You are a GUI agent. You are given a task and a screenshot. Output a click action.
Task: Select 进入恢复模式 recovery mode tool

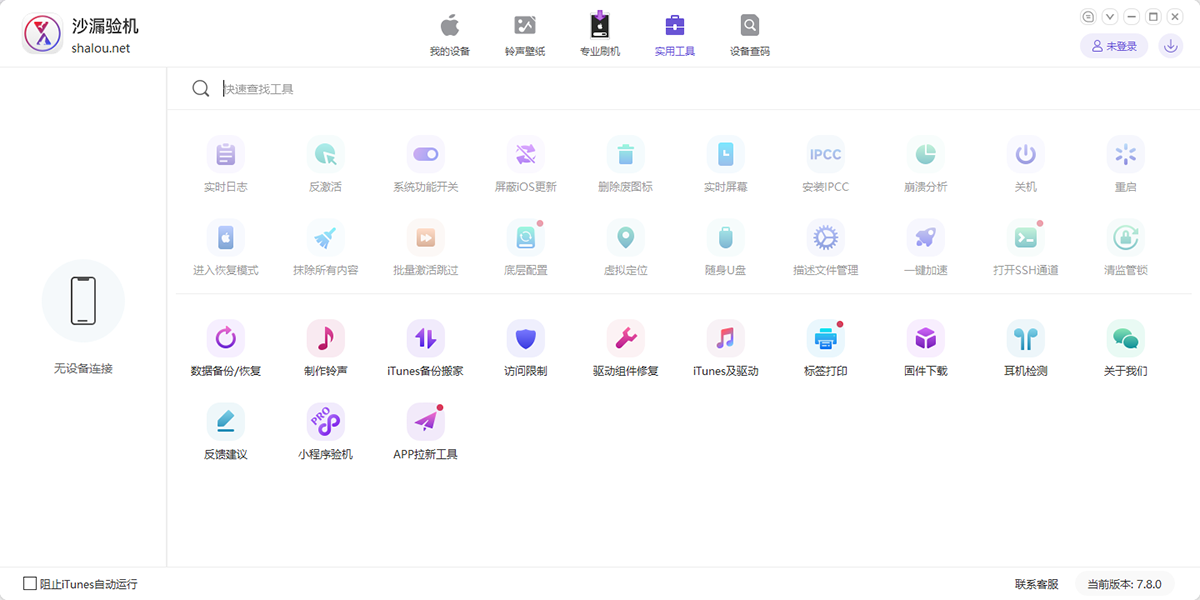[226, 248]
